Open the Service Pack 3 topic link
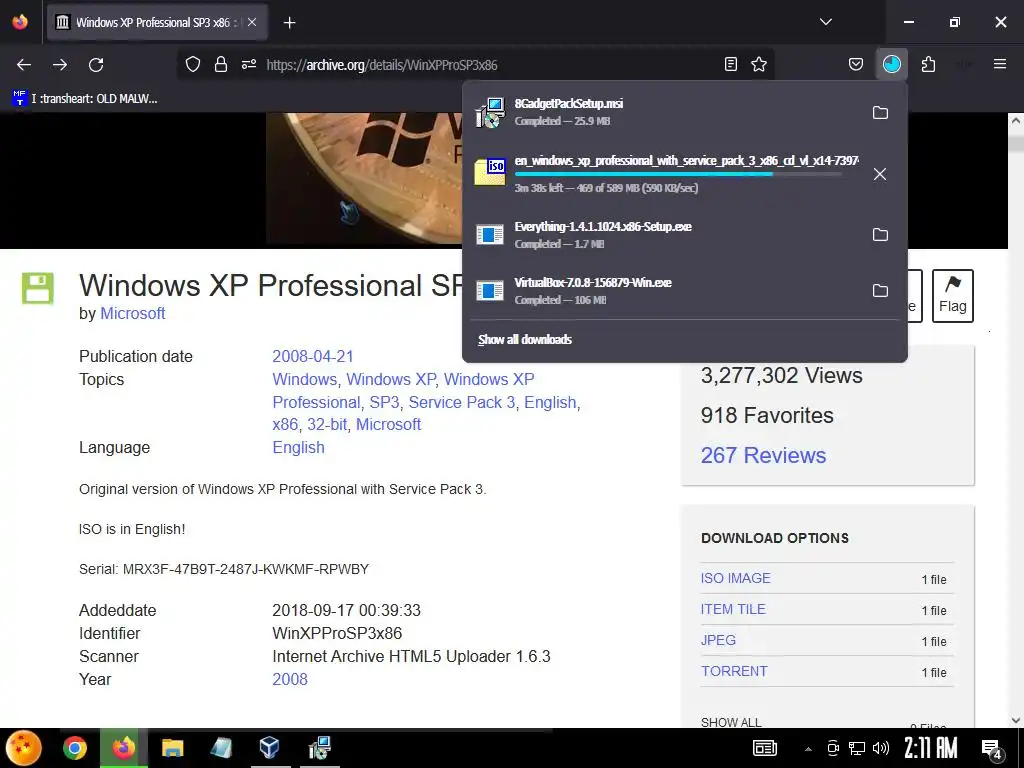 [462, 402]
